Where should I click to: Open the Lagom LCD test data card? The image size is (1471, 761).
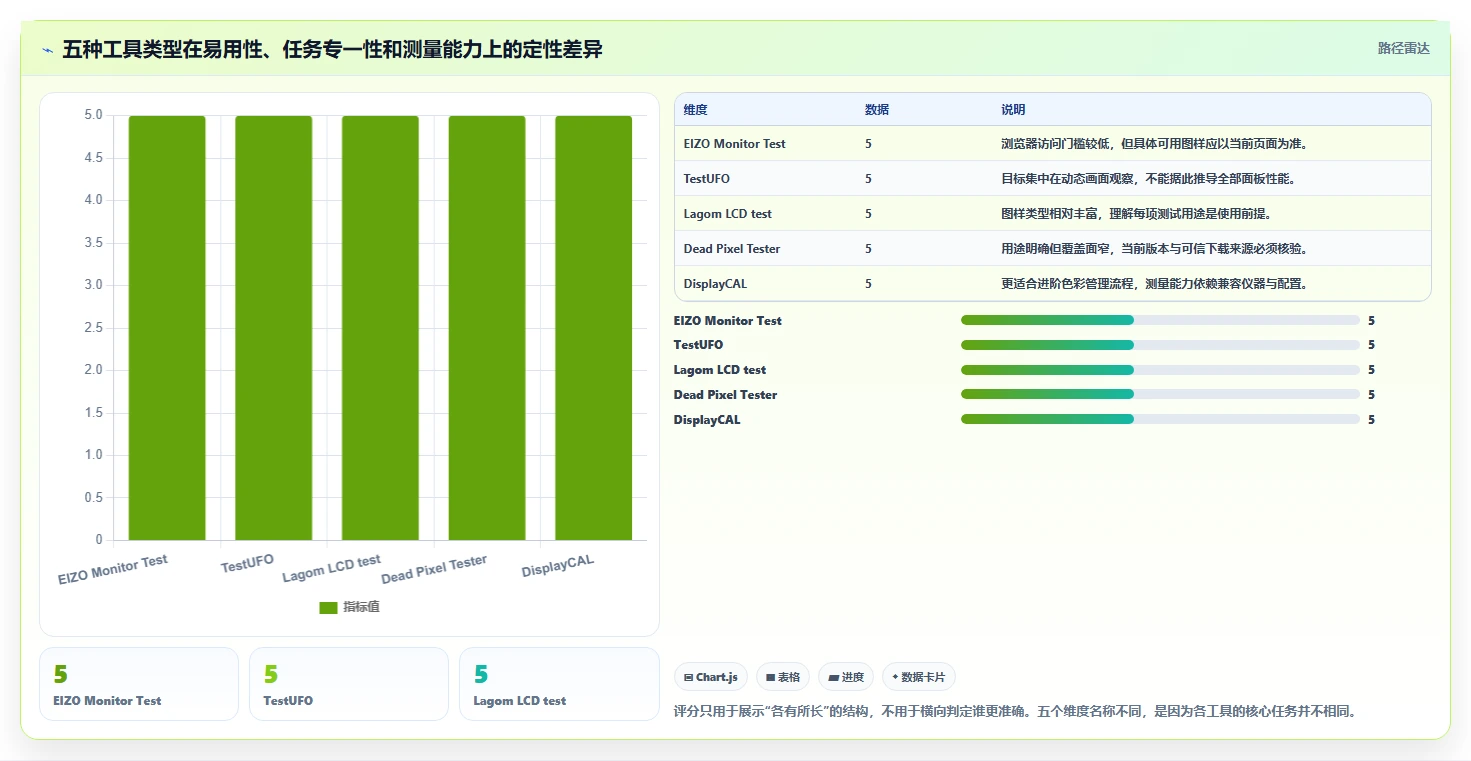coord(559,684)
